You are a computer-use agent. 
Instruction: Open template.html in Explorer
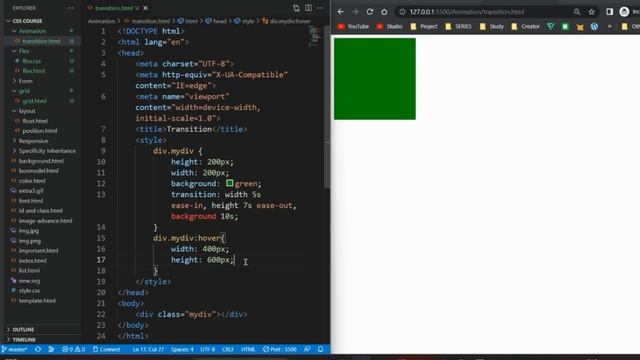(37, 300)
